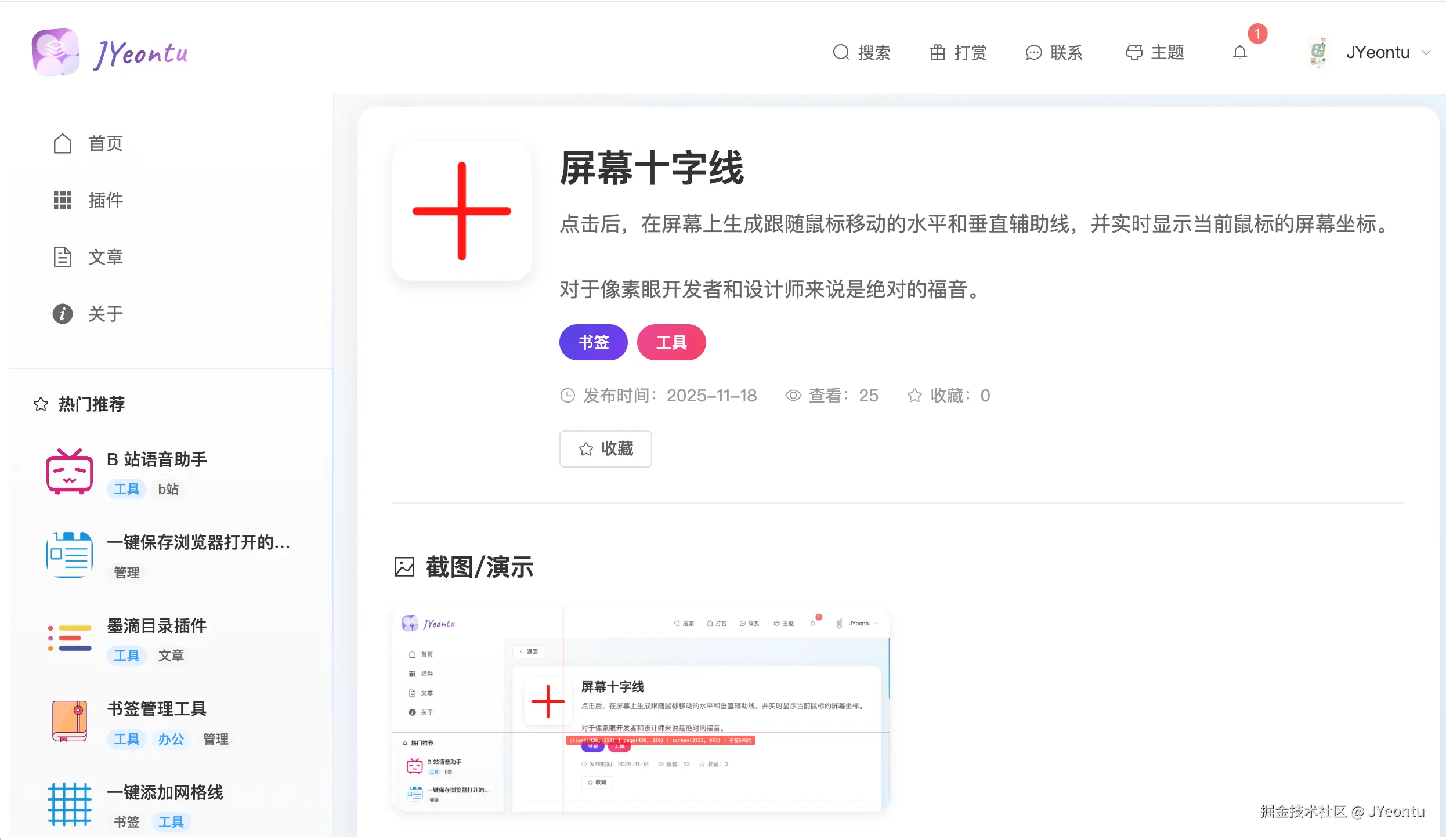Click the 一键添加网格线 grid icon

tap(70, 804)
